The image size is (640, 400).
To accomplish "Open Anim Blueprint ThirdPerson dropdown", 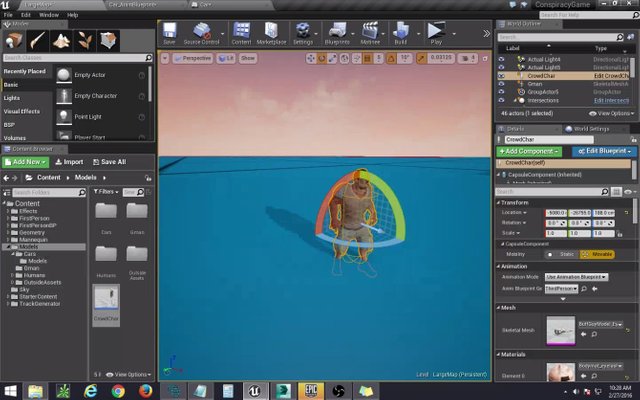I will (x=562, y=289).
